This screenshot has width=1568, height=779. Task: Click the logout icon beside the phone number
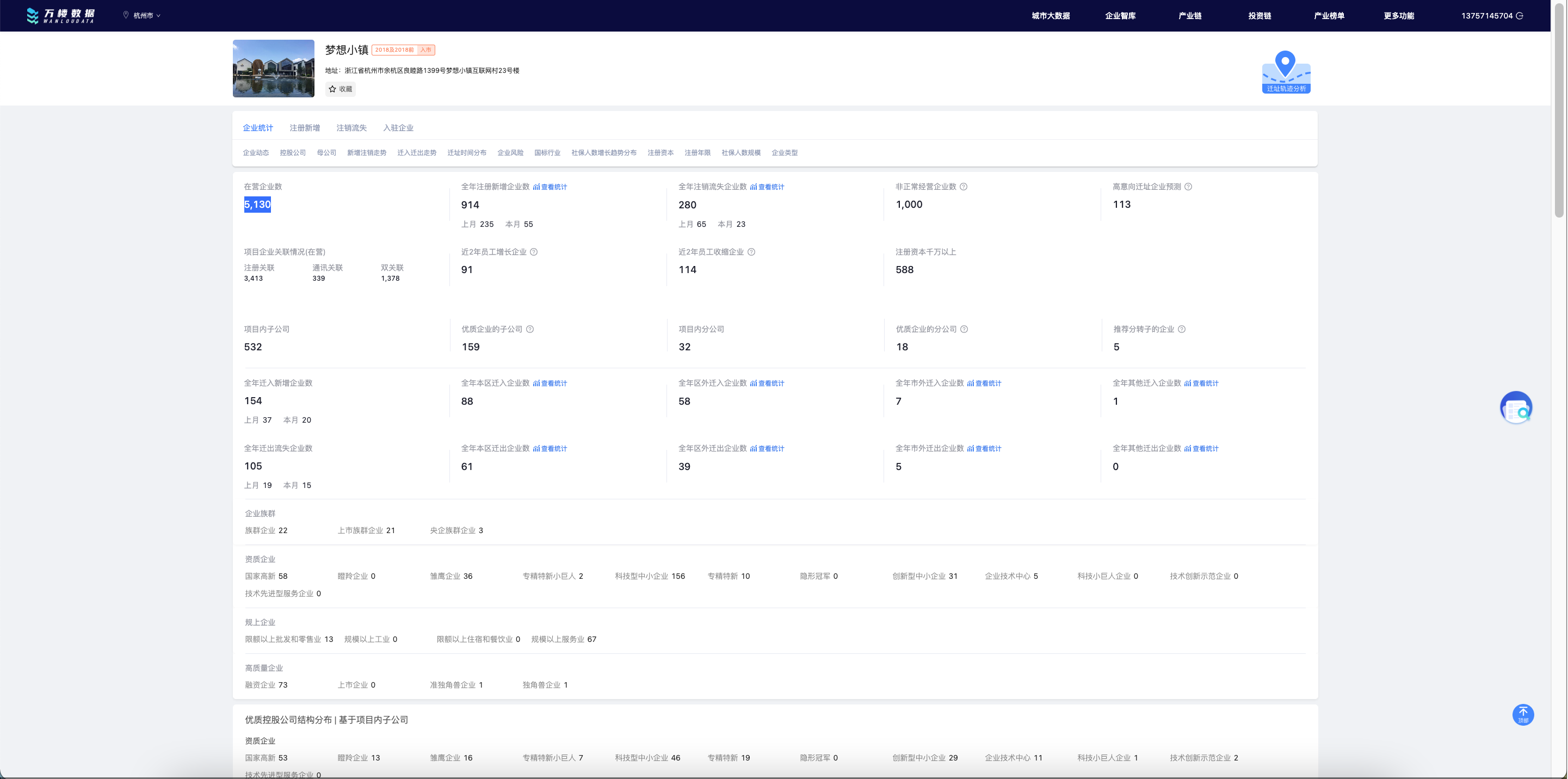tap(1520, 16)
